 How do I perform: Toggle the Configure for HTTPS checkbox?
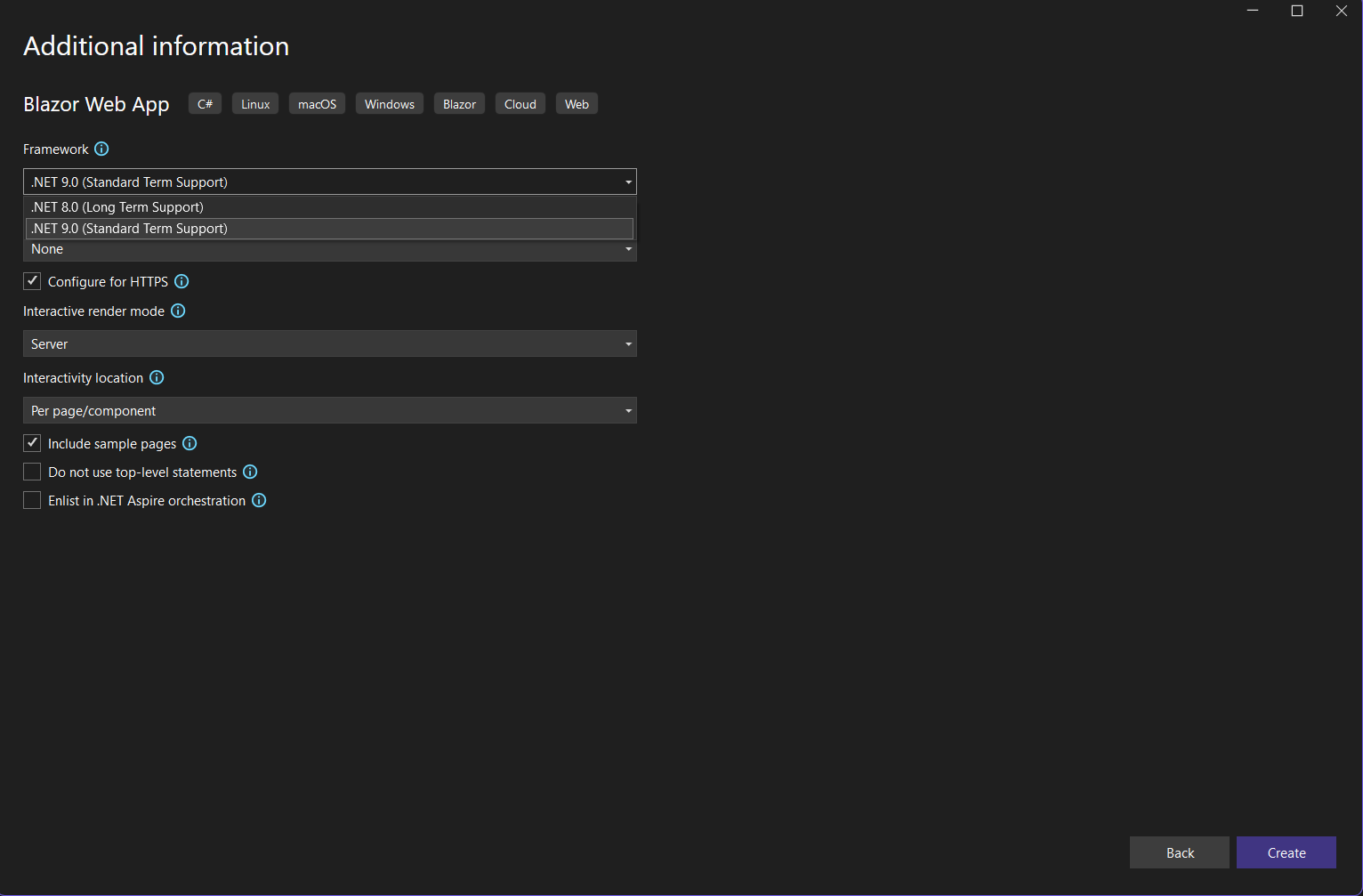[x=32, y=281]
